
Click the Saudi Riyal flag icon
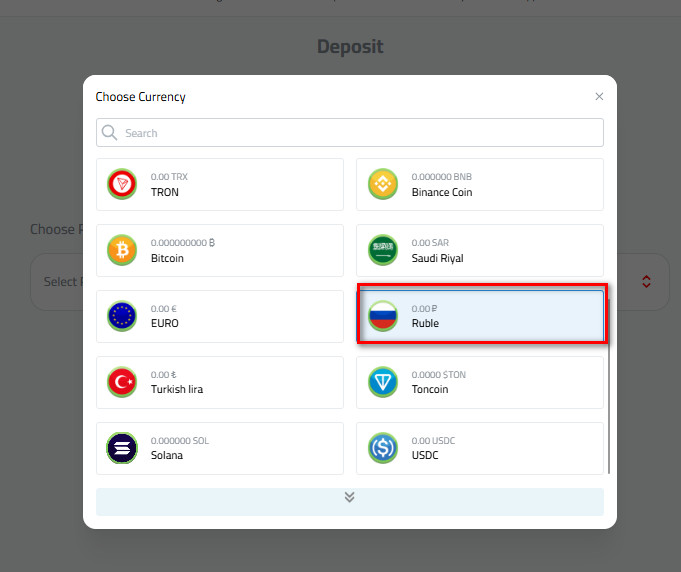click(x=383, y=250)
